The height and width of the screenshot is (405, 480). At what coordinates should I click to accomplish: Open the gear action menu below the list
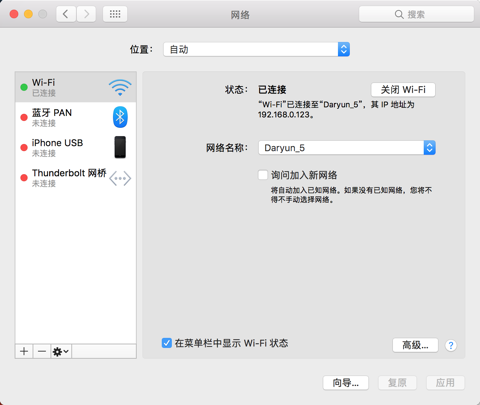(61, 351)
